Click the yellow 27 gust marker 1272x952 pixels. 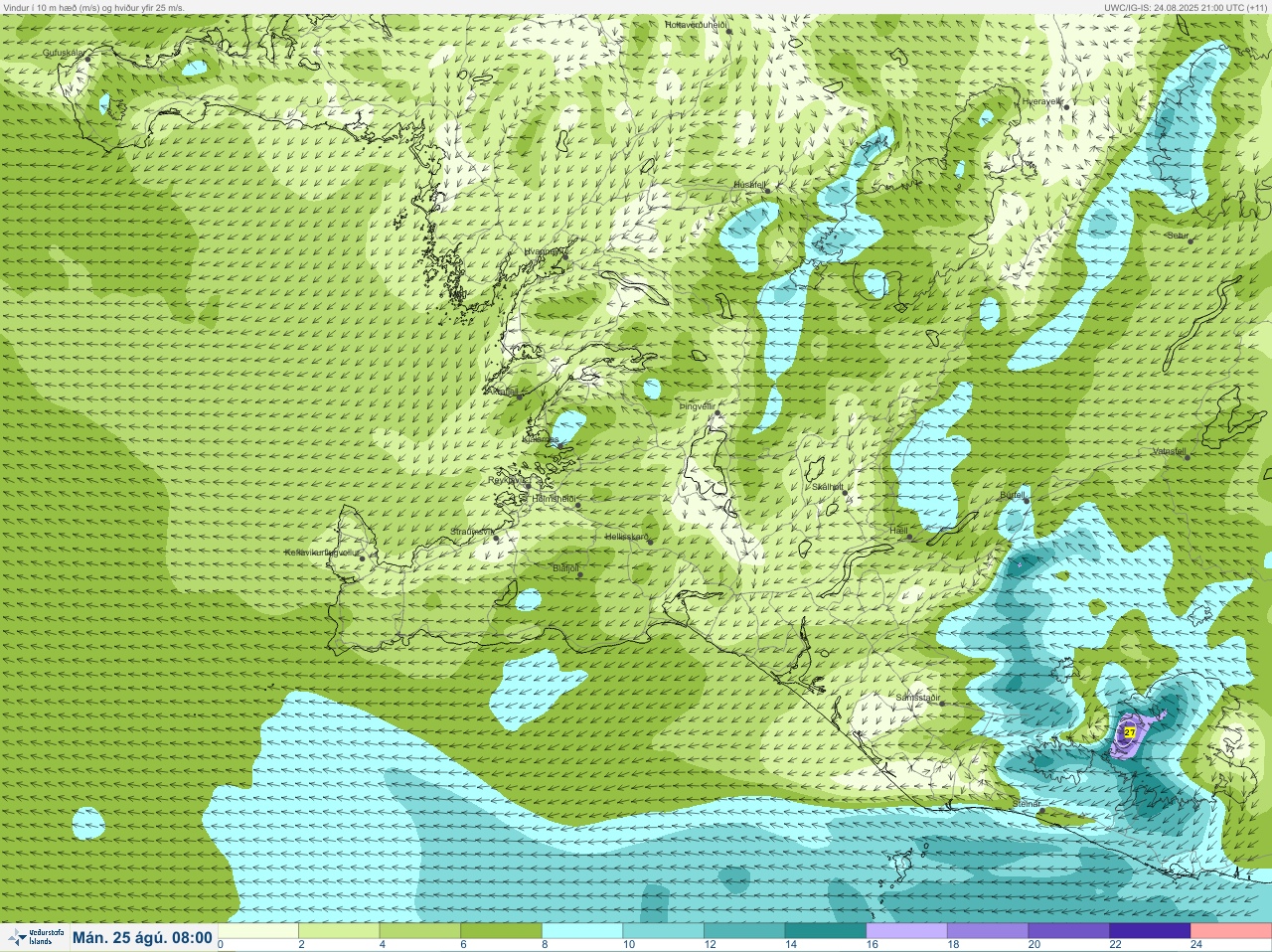(x=1130, y=733)
